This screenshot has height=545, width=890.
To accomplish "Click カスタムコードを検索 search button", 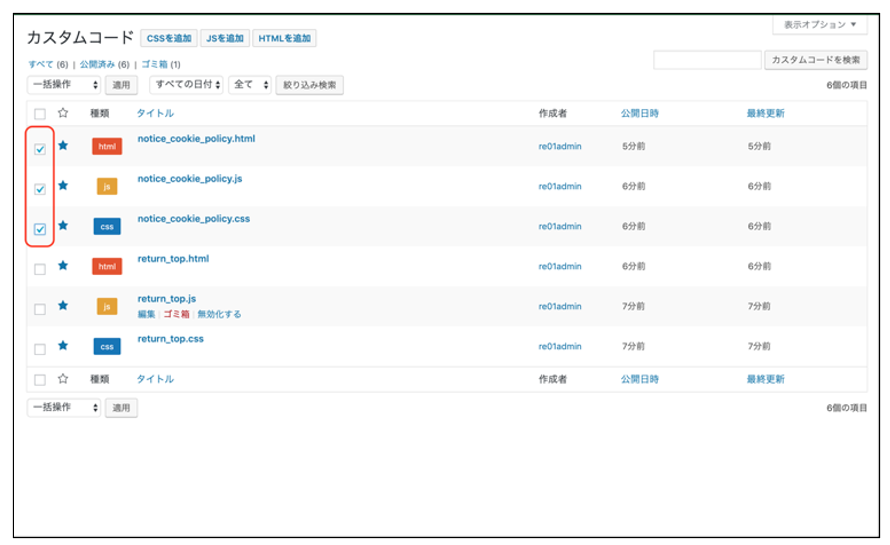I will pyautogui.click(x=816, y=60).
